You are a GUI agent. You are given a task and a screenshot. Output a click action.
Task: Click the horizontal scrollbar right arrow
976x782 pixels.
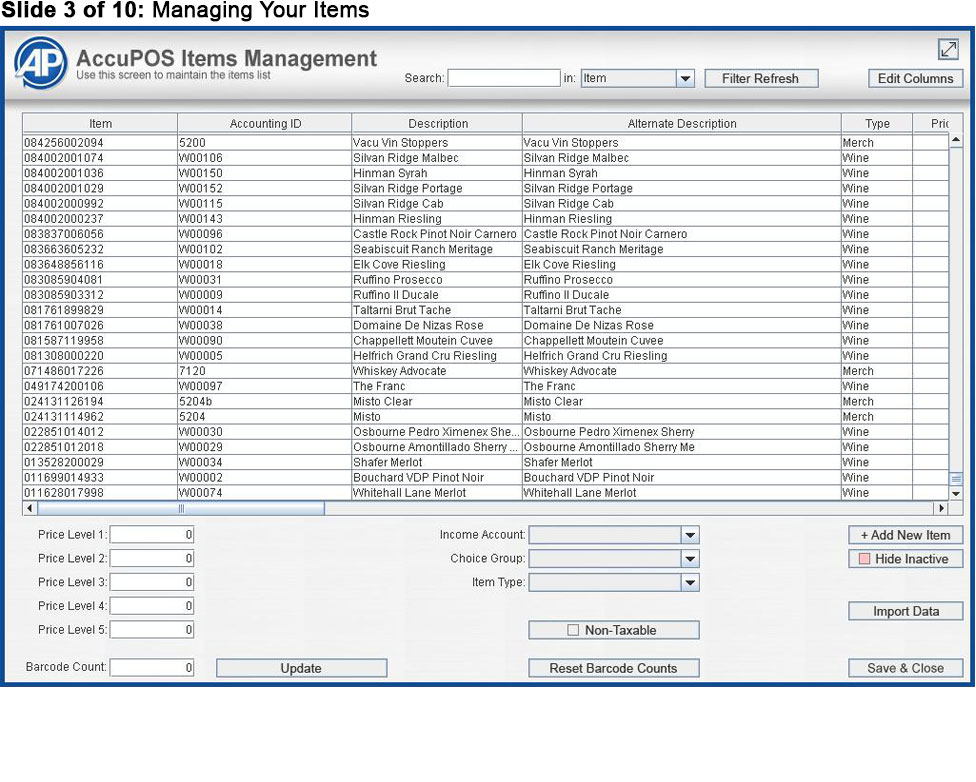pos(941,509)
